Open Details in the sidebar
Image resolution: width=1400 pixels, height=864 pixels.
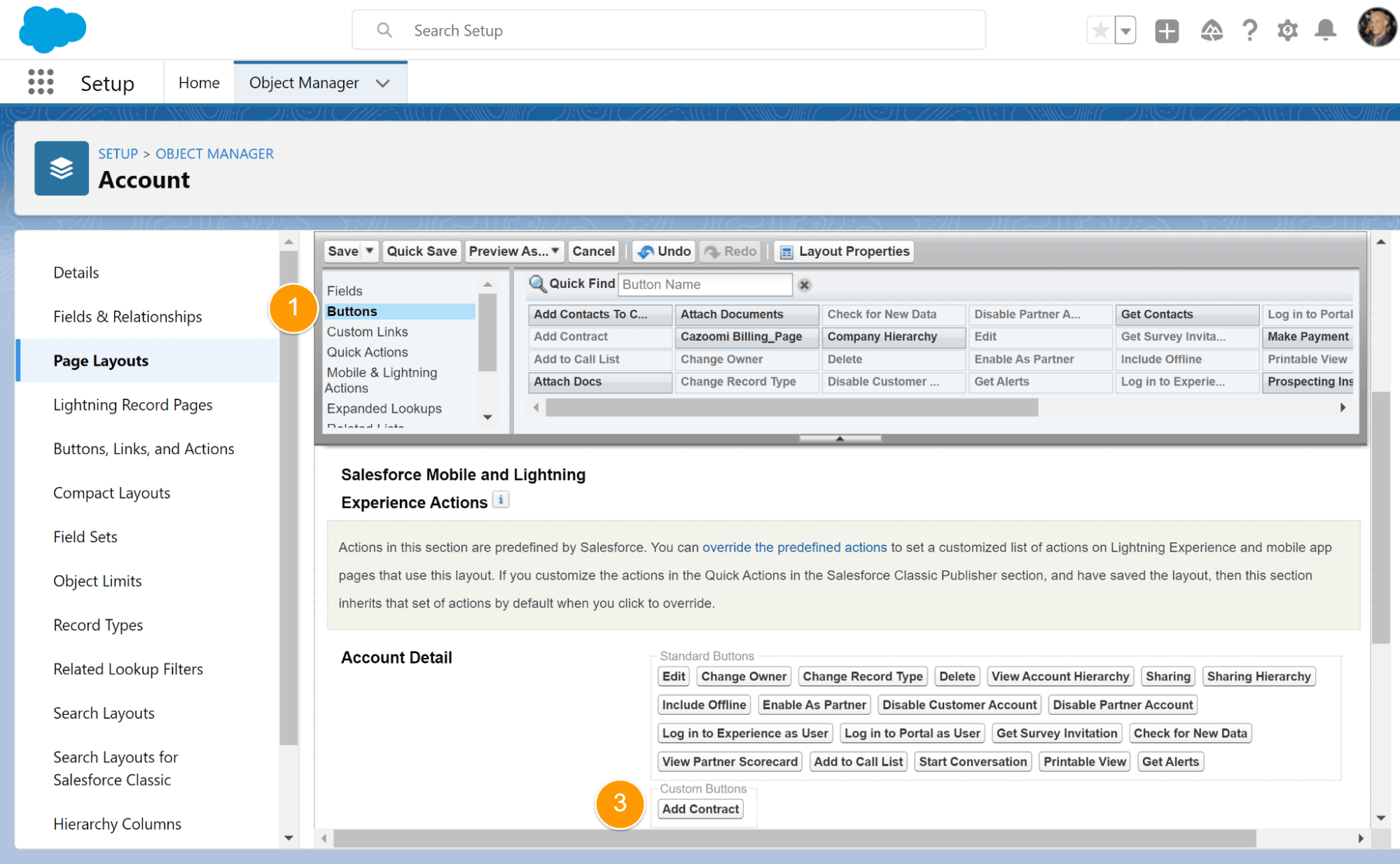(x=76, y=273)
